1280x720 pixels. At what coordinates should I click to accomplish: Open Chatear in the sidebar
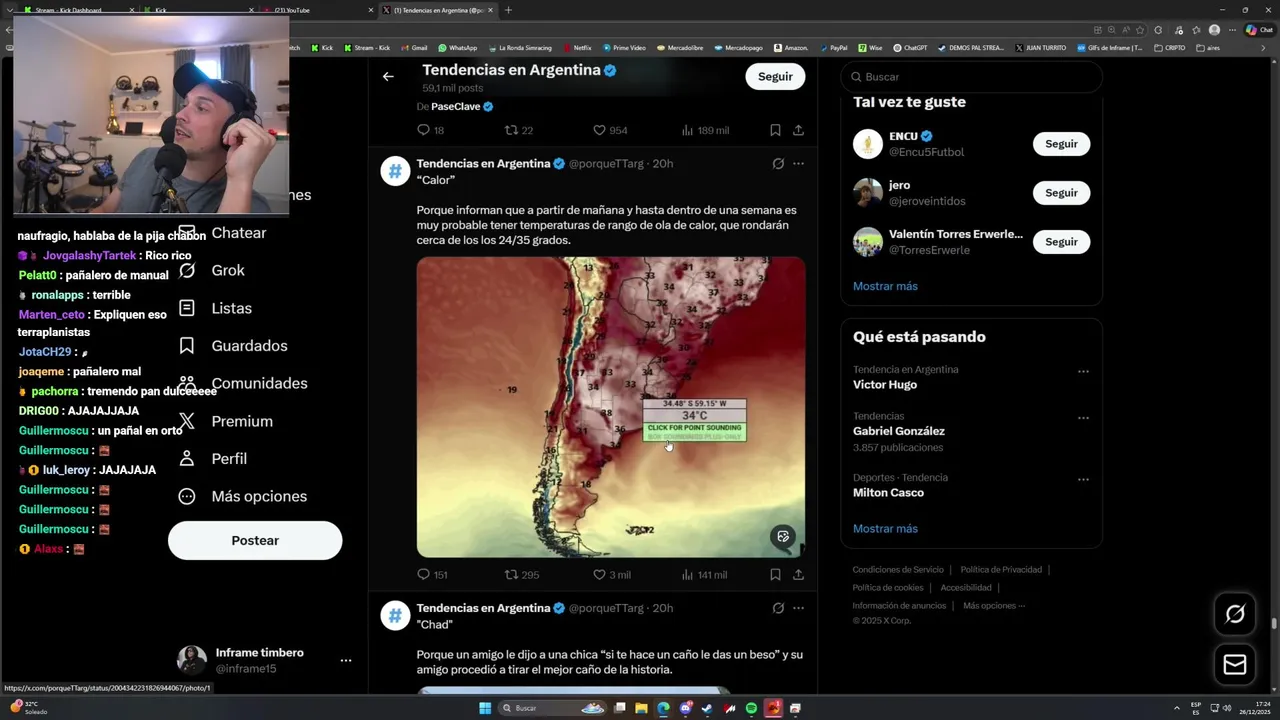222,233
